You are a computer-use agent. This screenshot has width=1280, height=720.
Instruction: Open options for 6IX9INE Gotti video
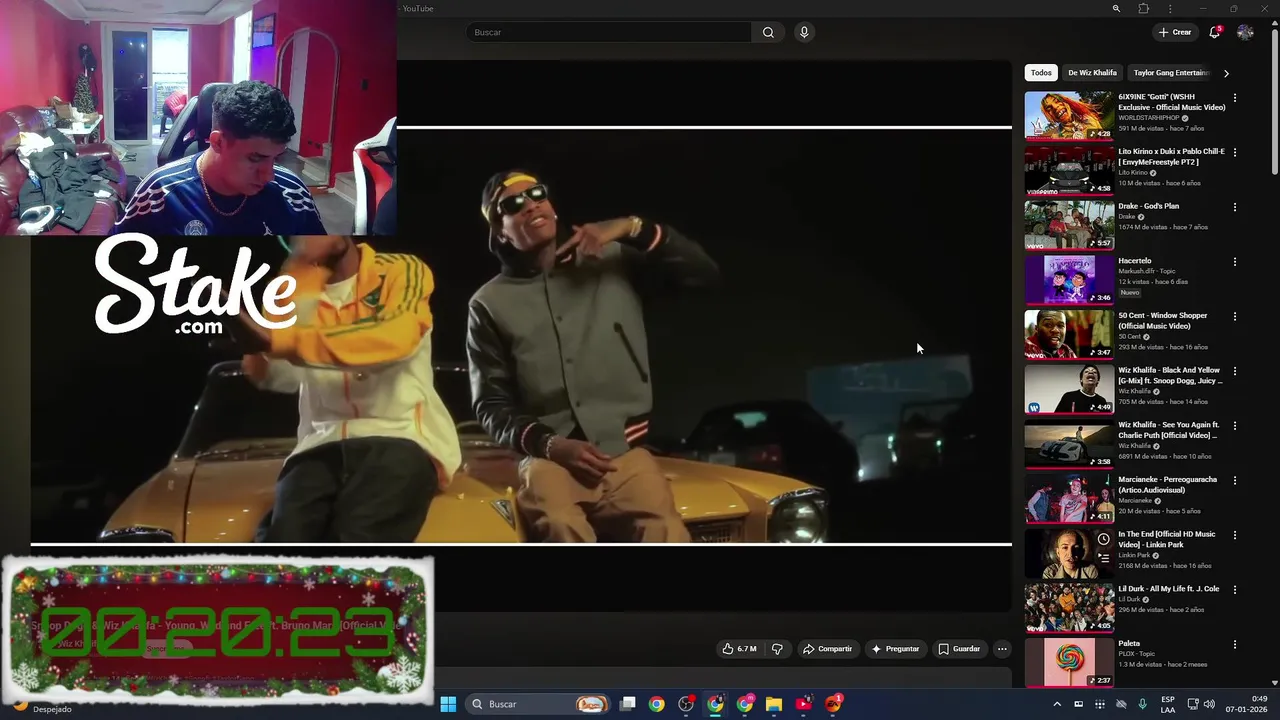[x=1235, y=98]
